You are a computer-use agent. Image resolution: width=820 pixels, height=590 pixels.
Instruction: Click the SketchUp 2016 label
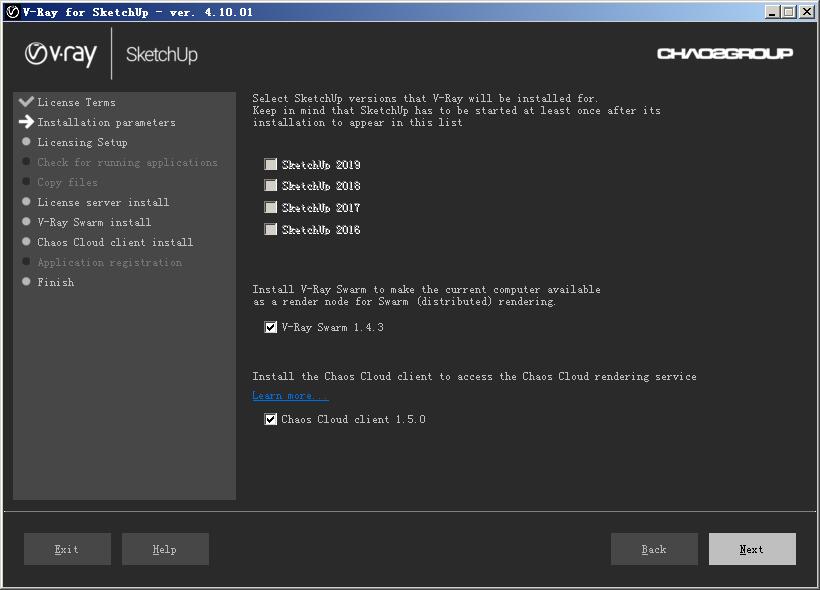[x=321, y=230]
